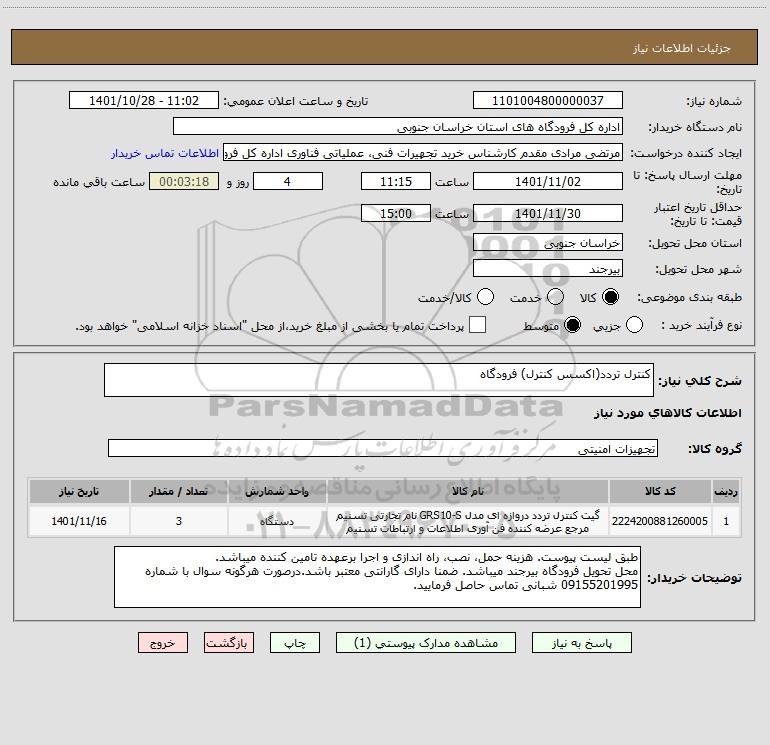Click the goods group field تجهیزات امنیتی
Image resolution: width=770 pixels, height=745 pixels.
point(383,448)
